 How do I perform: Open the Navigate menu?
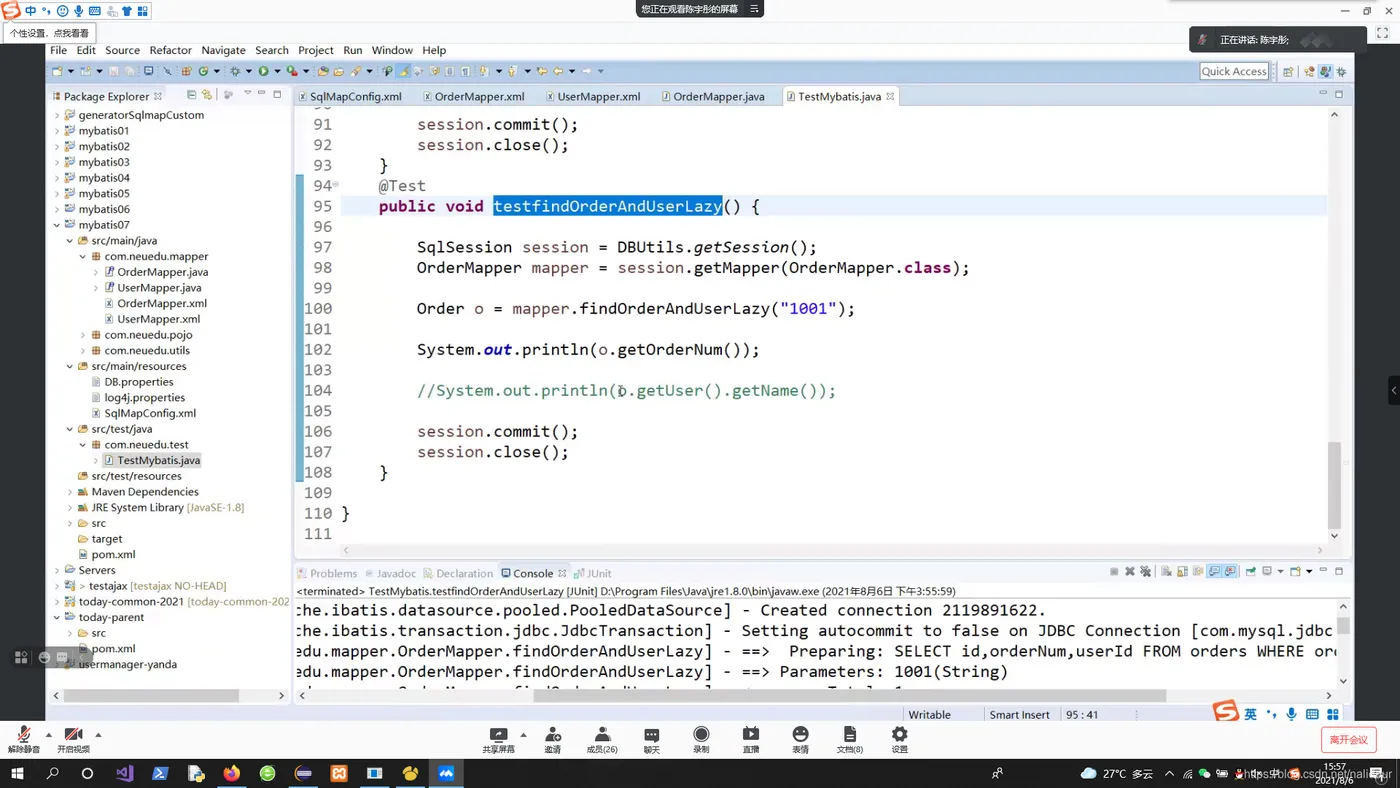tap(223, 50)
